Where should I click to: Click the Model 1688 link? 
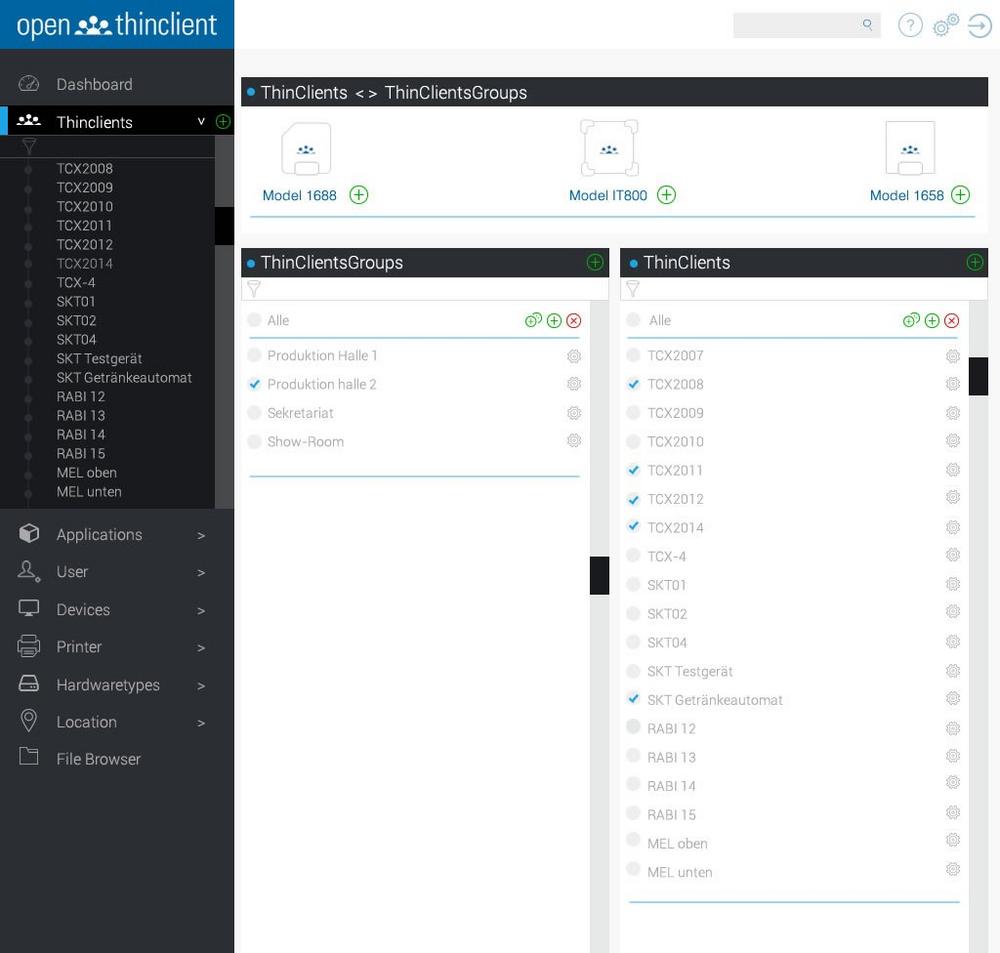point(299,195)
